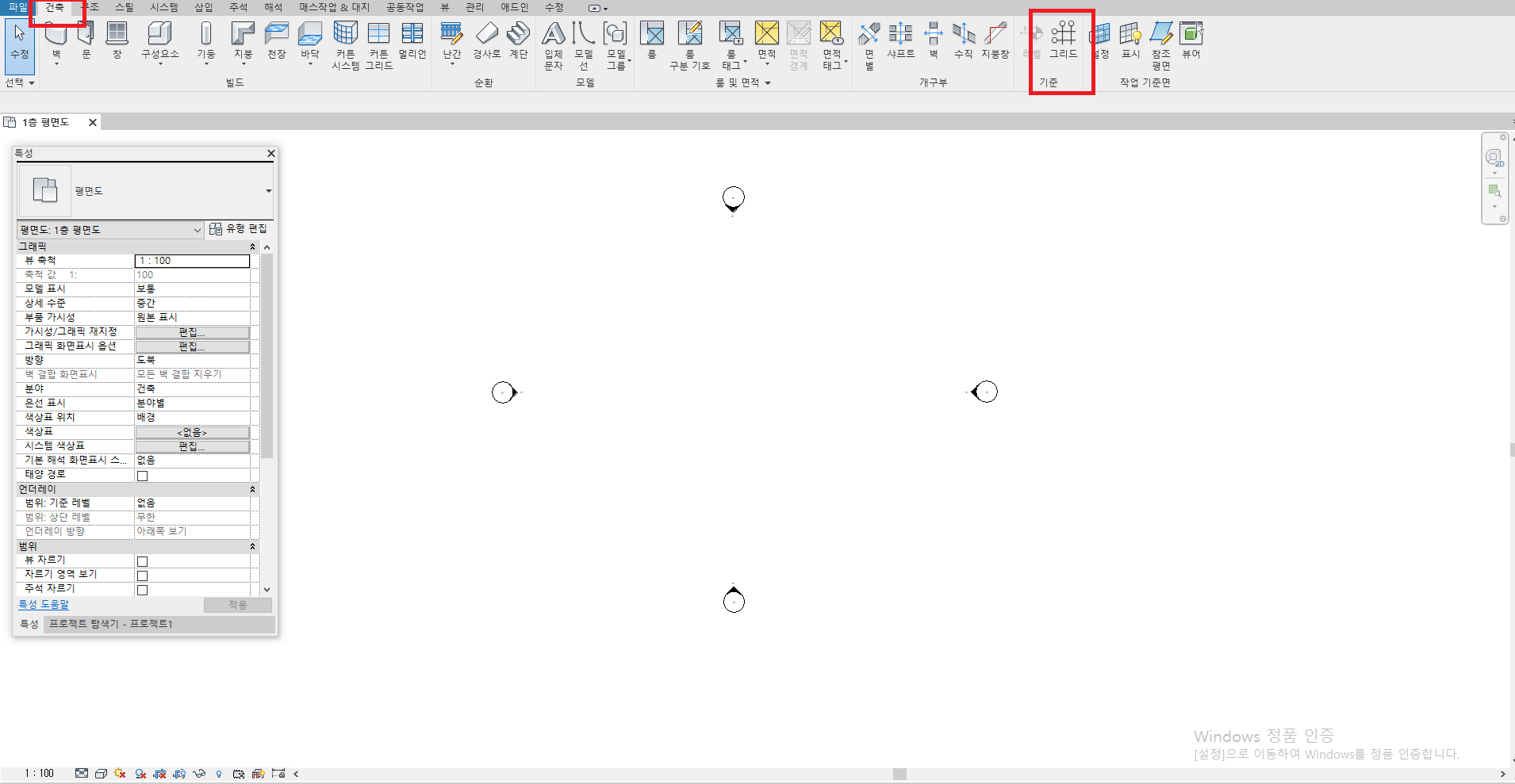1515x784 pixels.
Task: Click the horizontal scrollbar thumb at bottom
Action: click(899, 774)
